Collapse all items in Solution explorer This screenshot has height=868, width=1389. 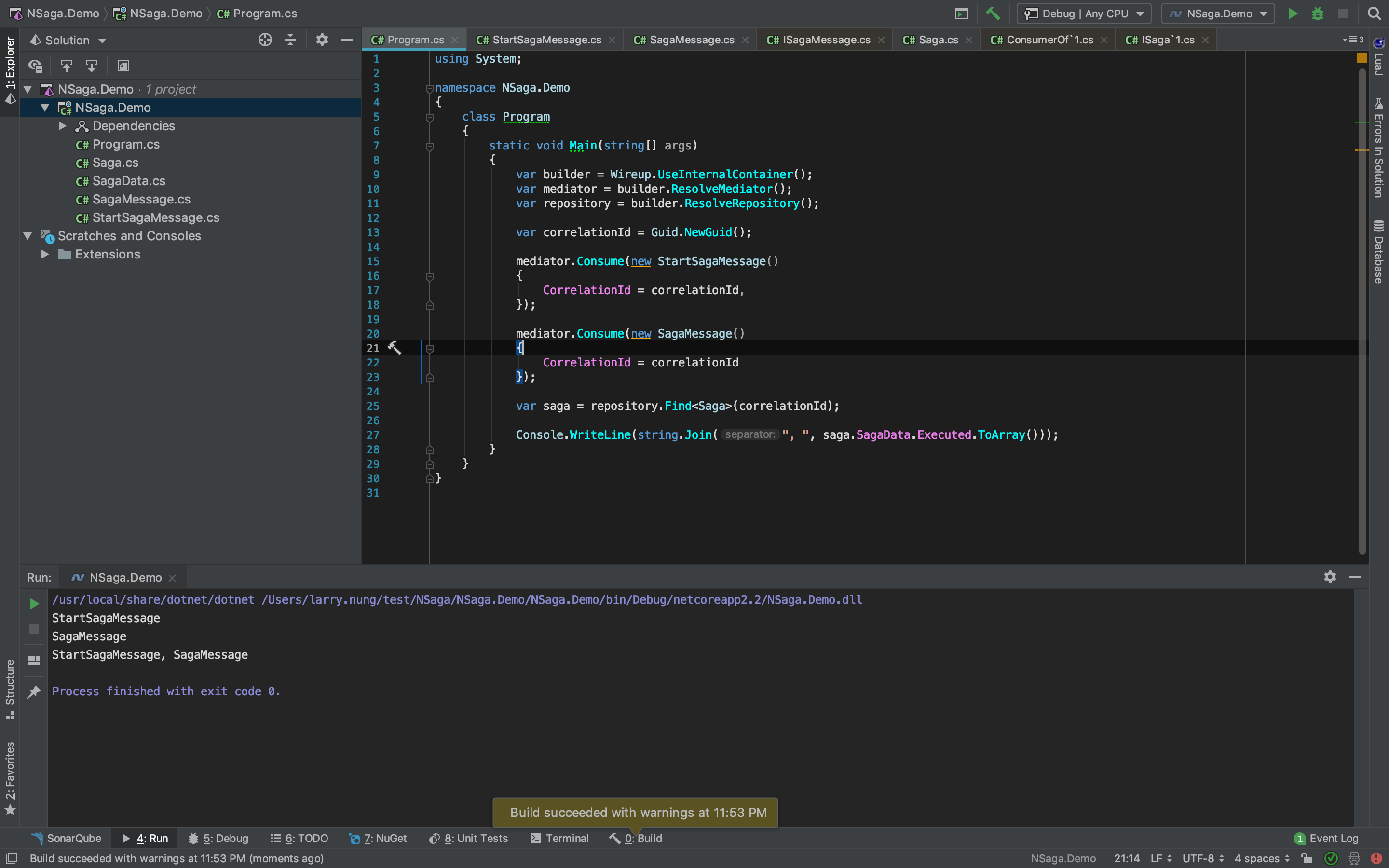(290, 40)
